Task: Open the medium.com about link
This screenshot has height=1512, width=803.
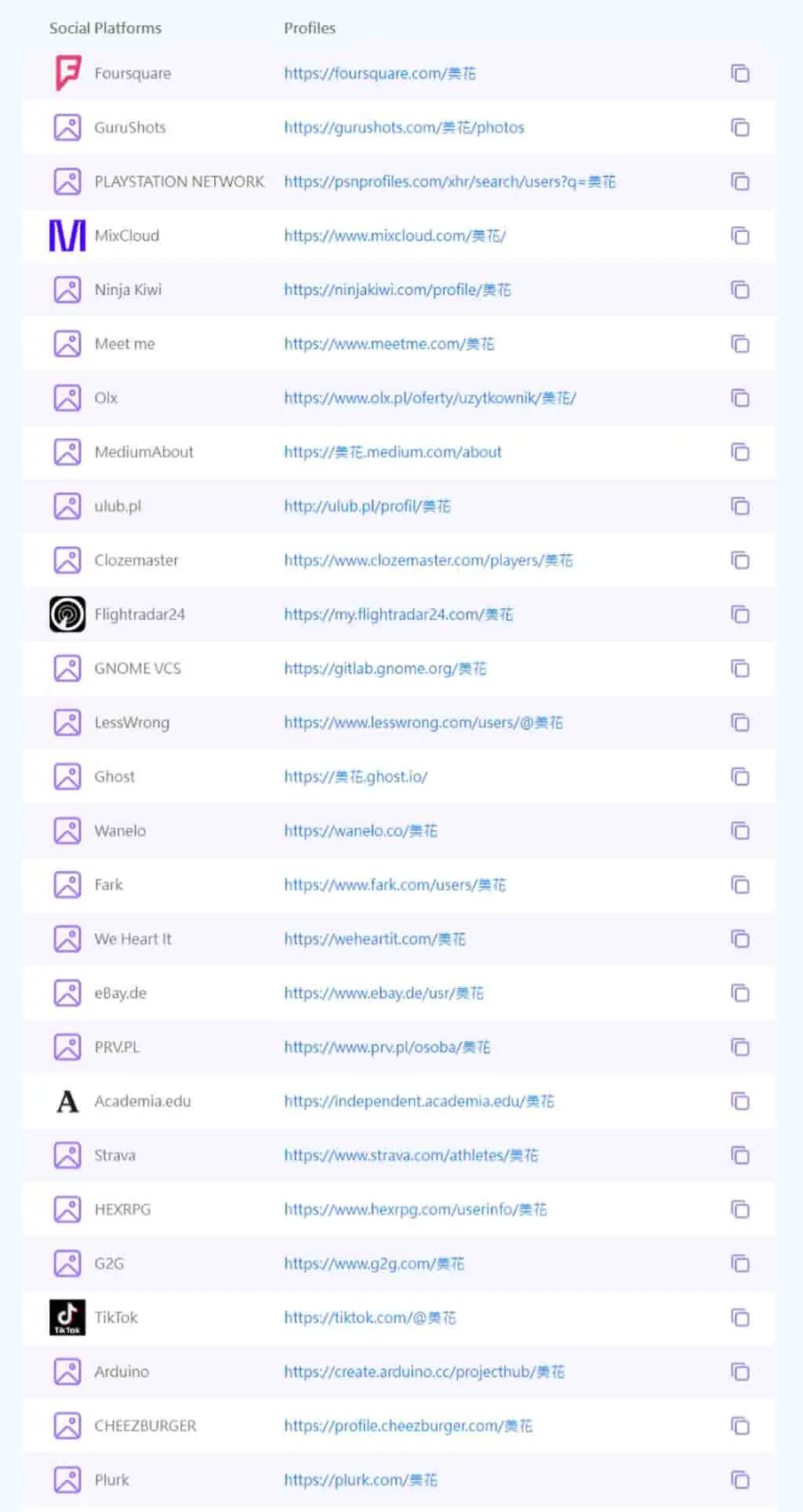Action: click(393, 452)
